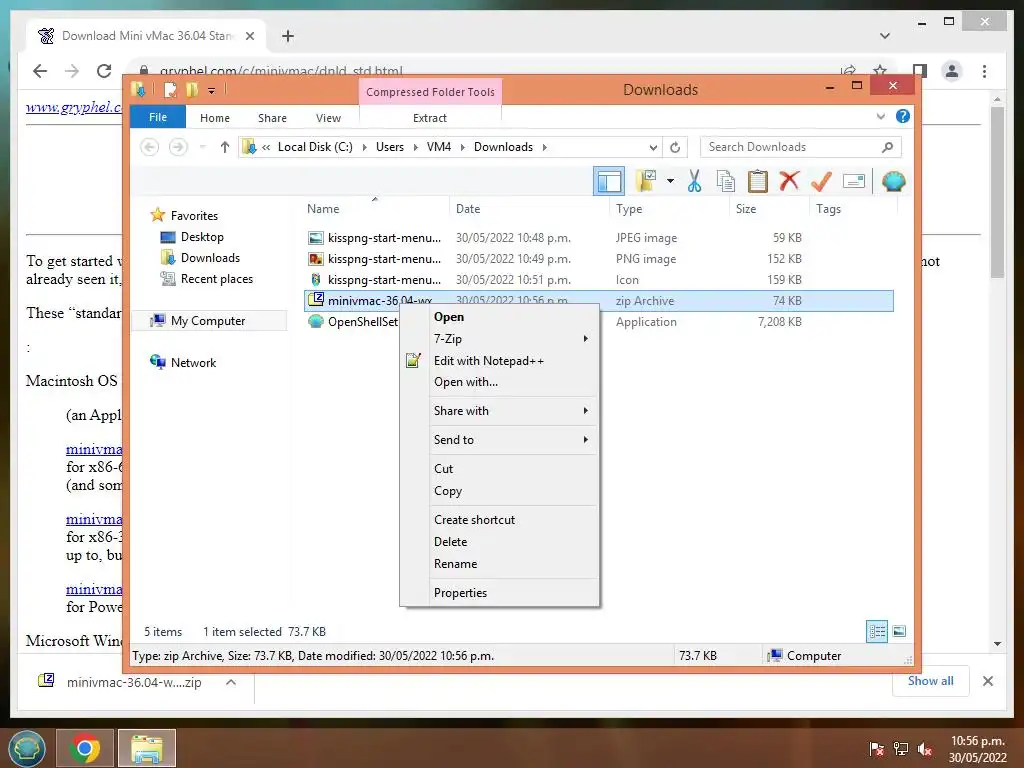Click the orange checkmark Properties icon
The image size is (1024, 768).
click(821, 181)
